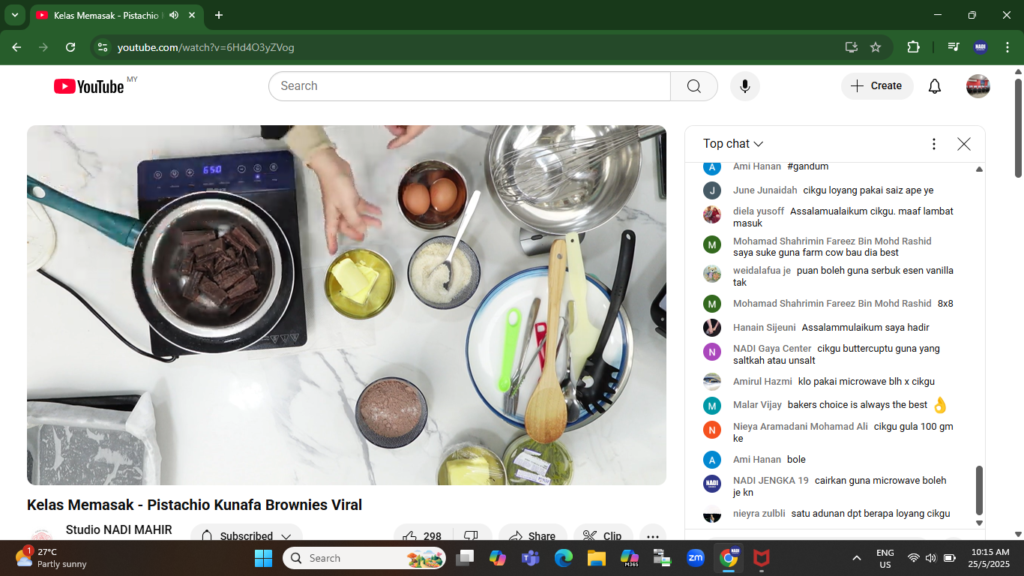Open File Explorer from taskbar
Screen dimensions: 1024x576
pos(596,558)
